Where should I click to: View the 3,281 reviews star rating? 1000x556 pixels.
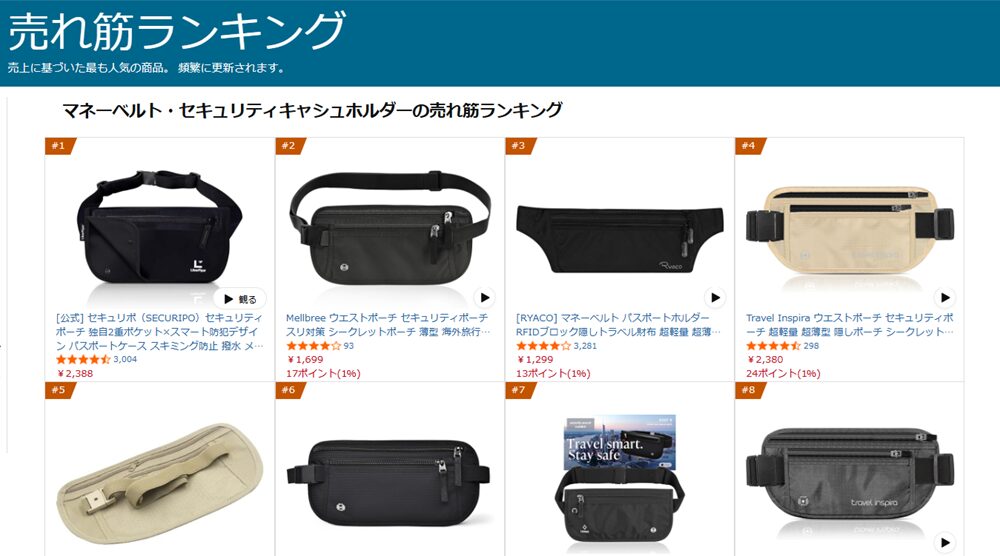coord(543,346)
